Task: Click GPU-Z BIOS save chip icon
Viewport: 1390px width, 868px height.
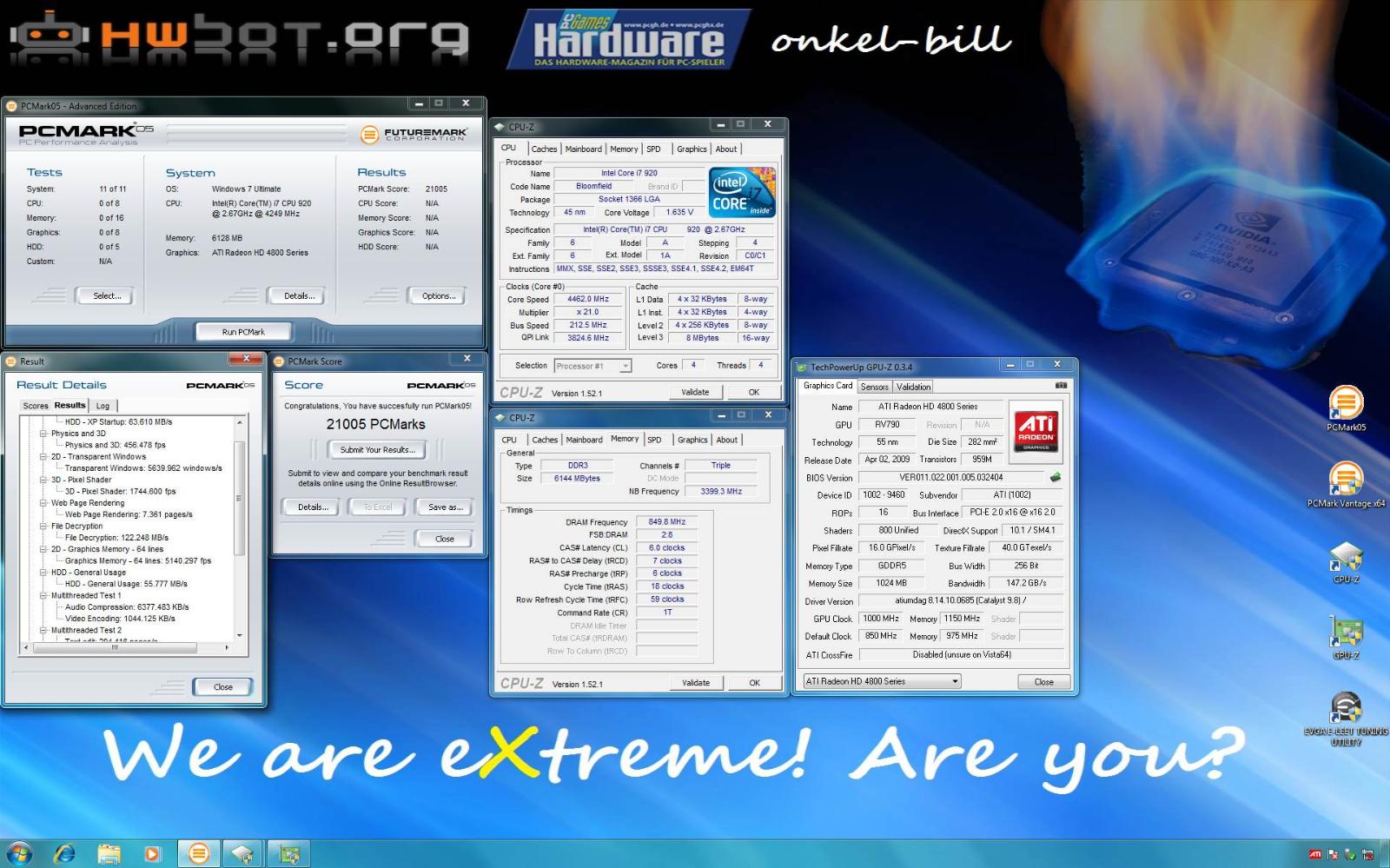Action: (1056, 477)
